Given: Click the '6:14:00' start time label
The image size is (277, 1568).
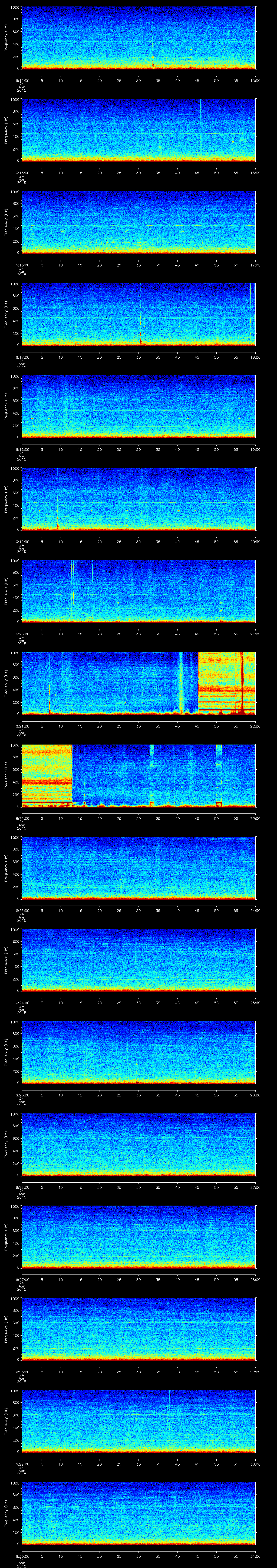Looking at the screenshot, I should [x=22, y=80].
